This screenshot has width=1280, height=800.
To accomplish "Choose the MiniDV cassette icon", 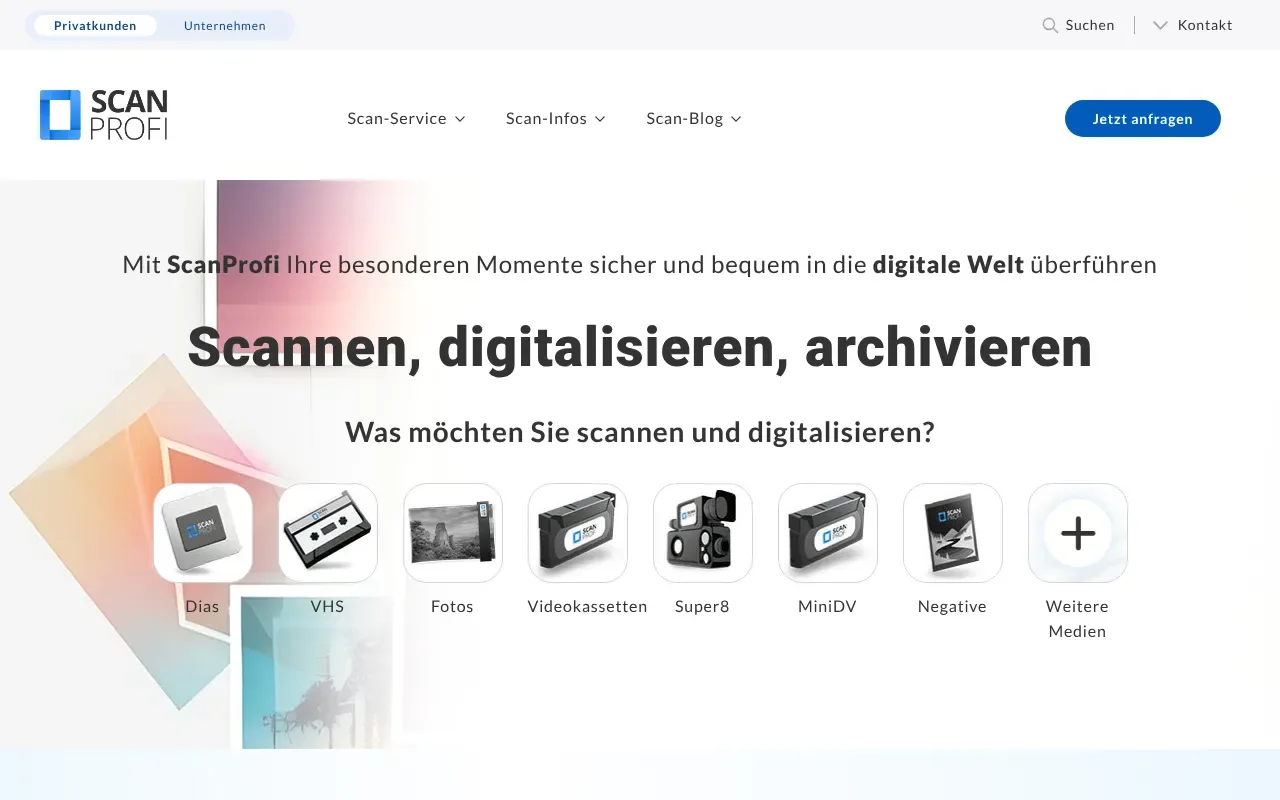I will pyautogui.click(x=827, y=533).
